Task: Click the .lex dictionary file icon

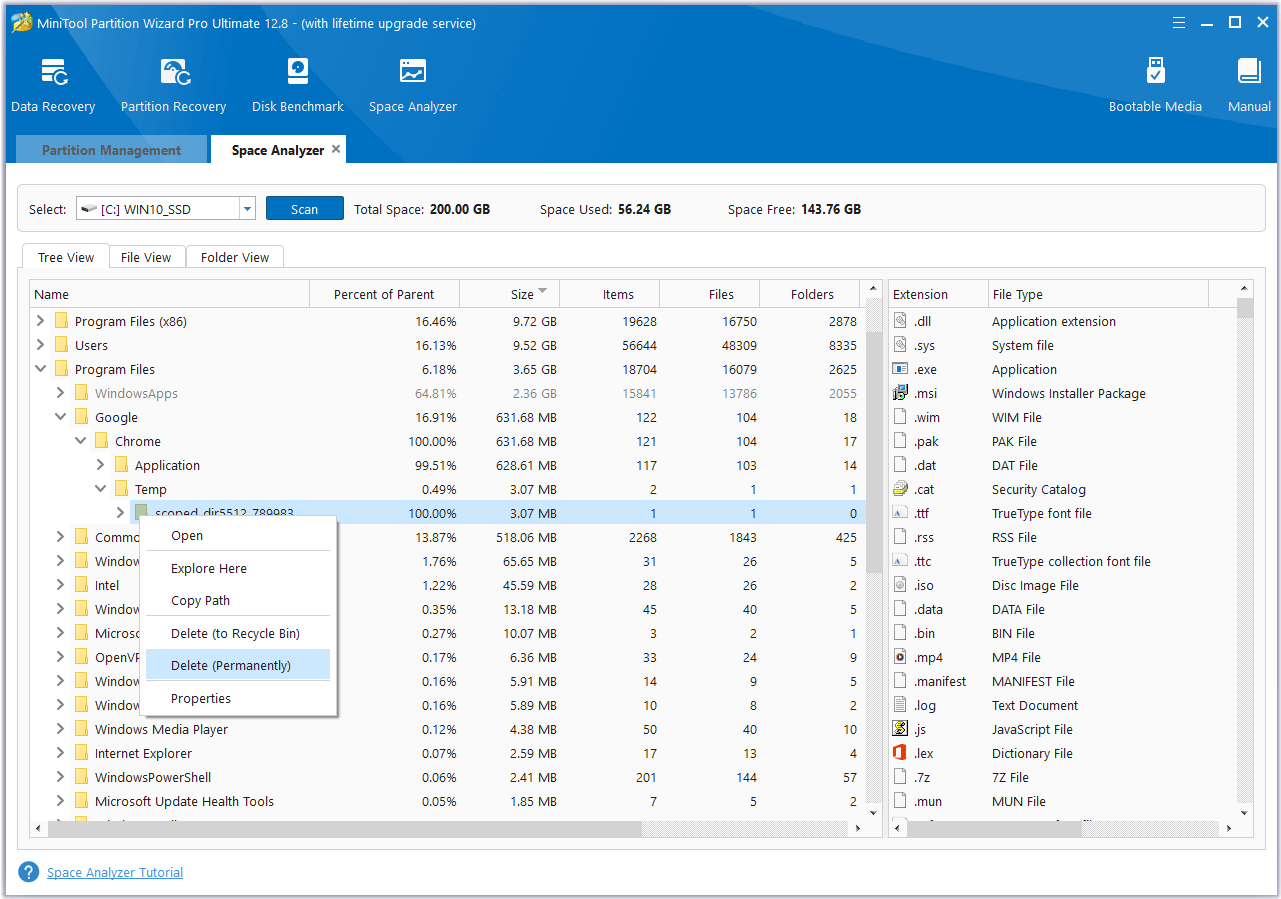Action: [x=900, y=753]
